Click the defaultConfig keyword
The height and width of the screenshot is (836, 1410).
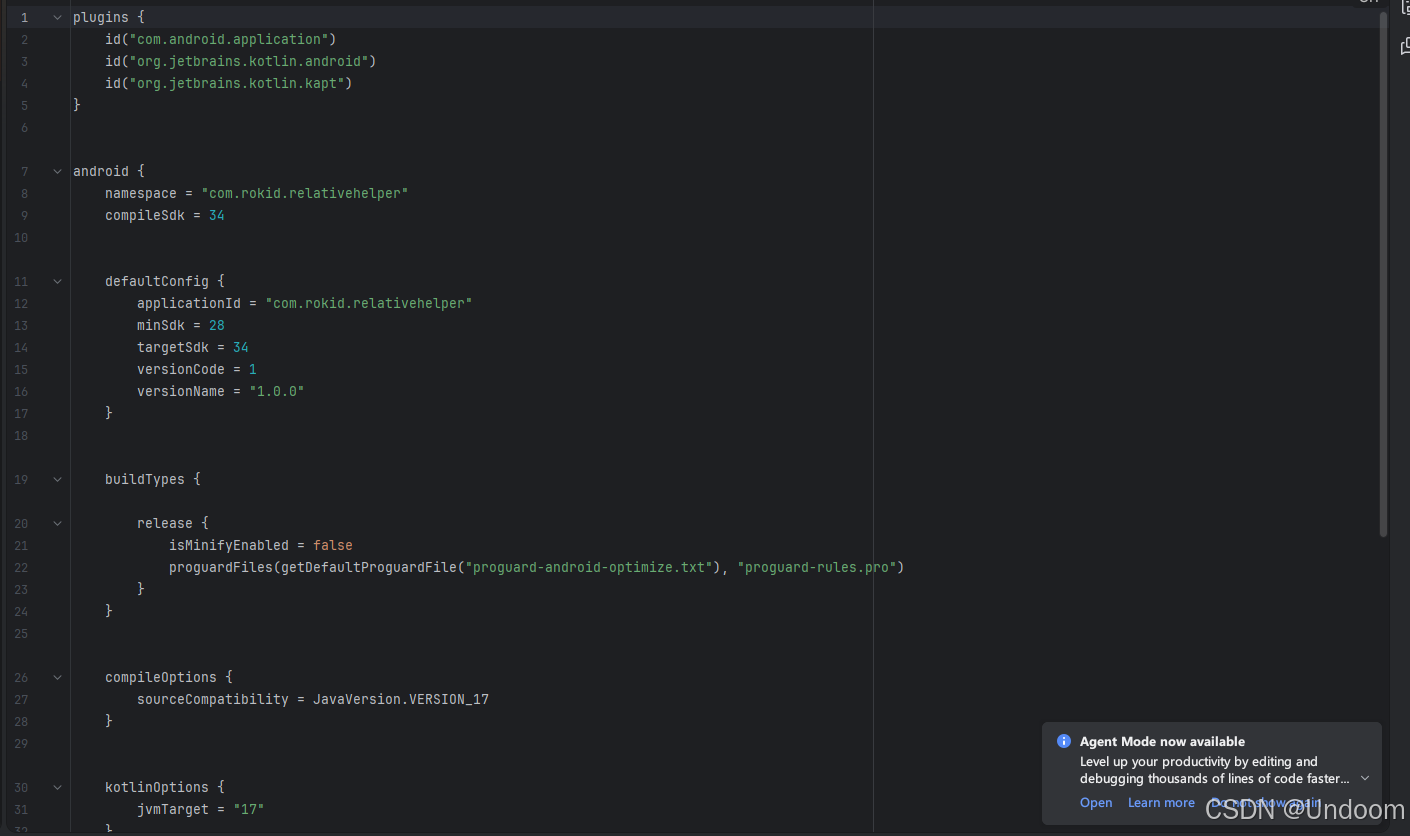point(157,281)
